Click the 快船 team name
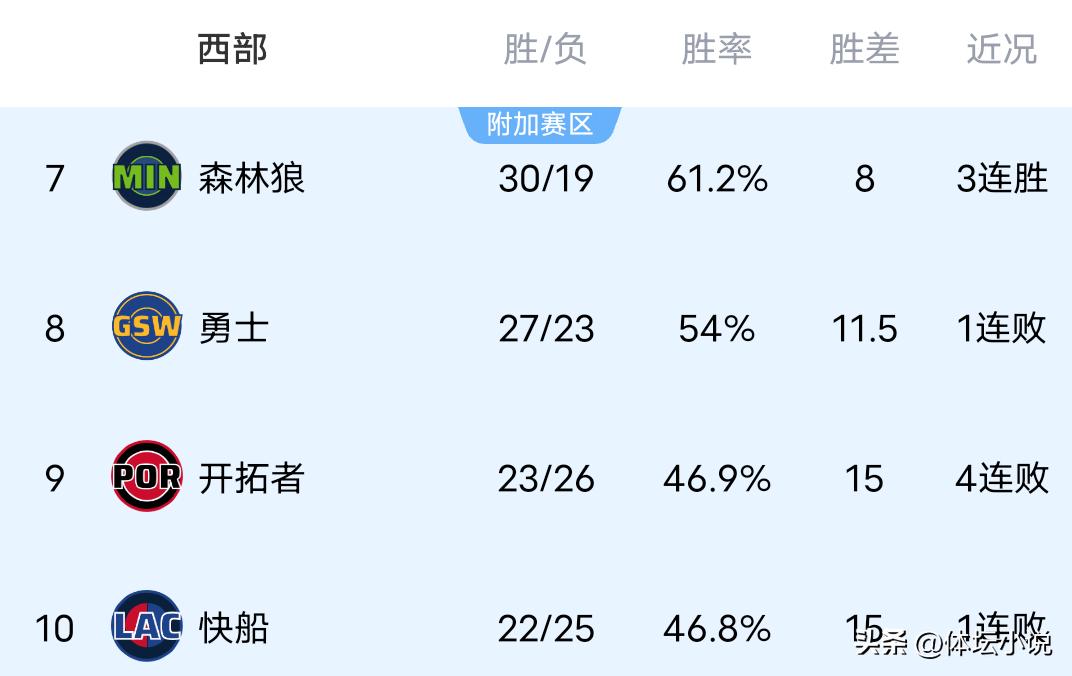Image resolution: width=1072 pixels, height=676 pixels. point(233,628)
